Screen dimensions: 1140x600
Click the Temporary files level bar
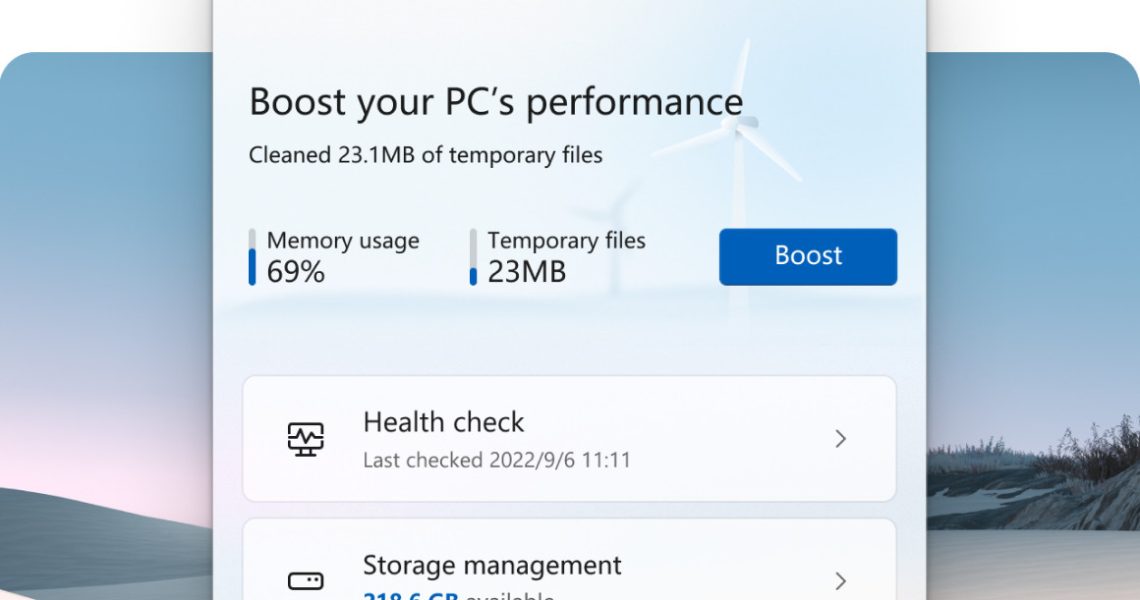click(473, 257)
